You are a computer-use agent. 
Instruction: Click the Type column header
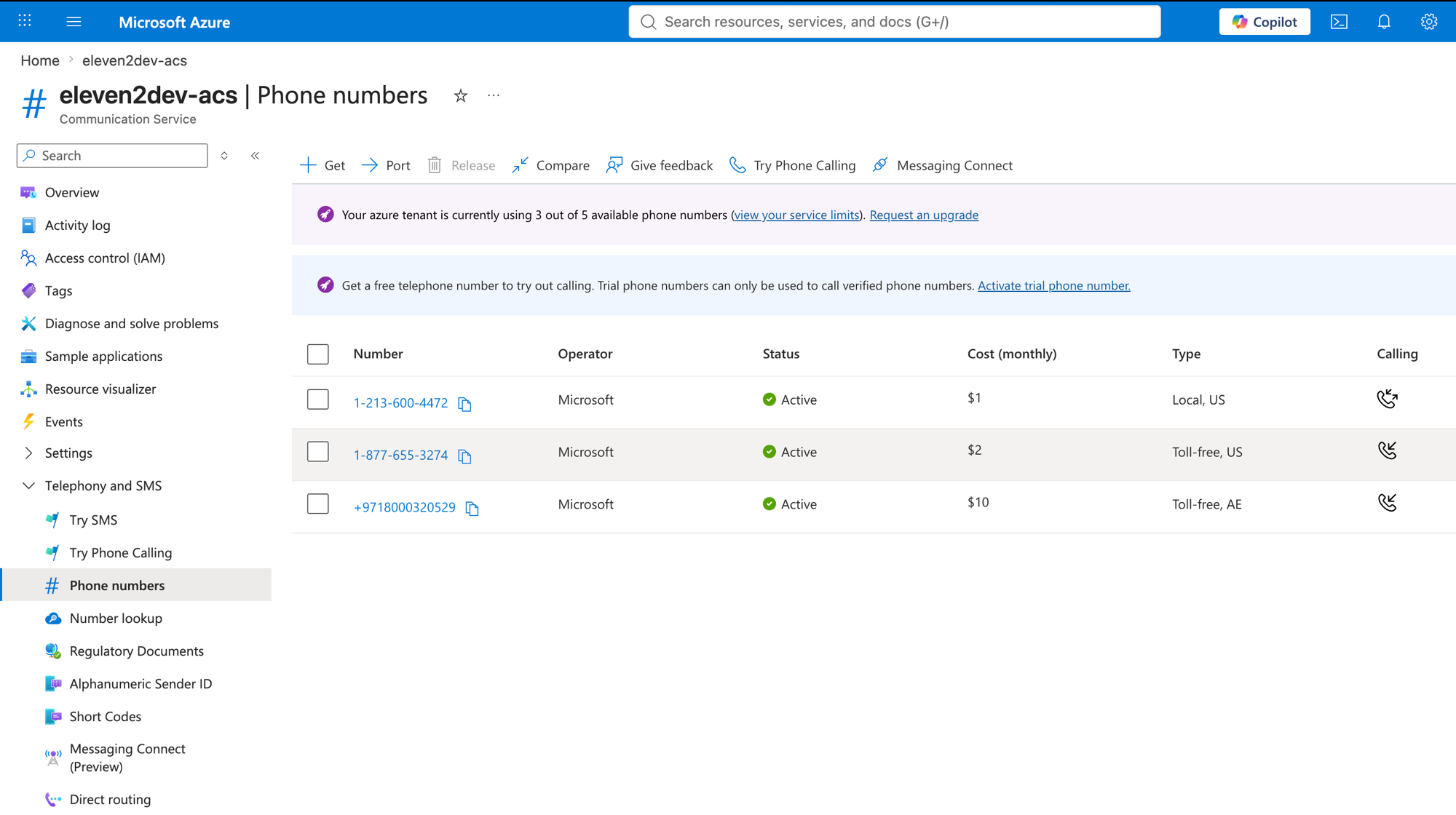1186,354
